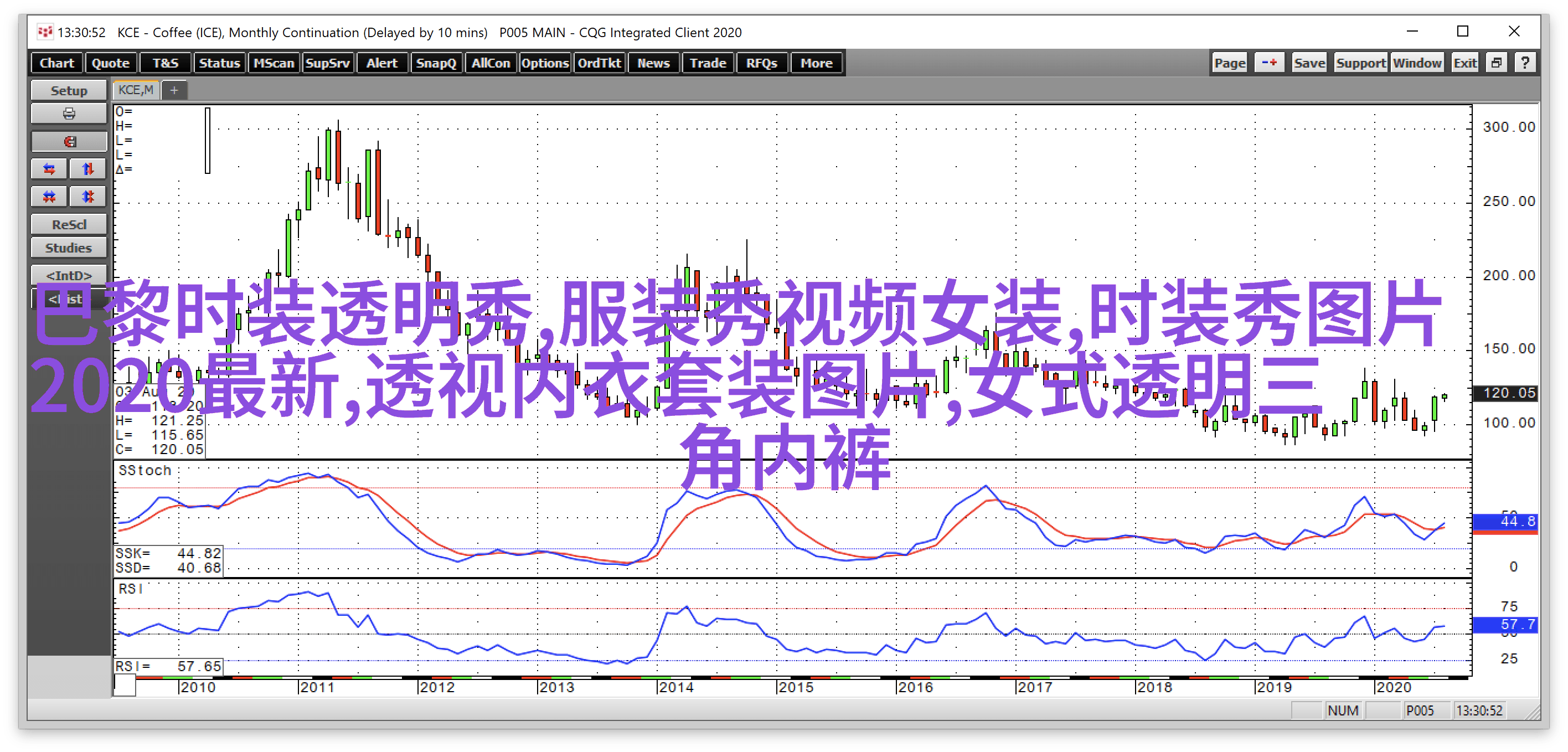Click the Trade toolbar button
The width and height of the screenshot is (1568, 752).
pyautogui.click(x=707, y=63)
